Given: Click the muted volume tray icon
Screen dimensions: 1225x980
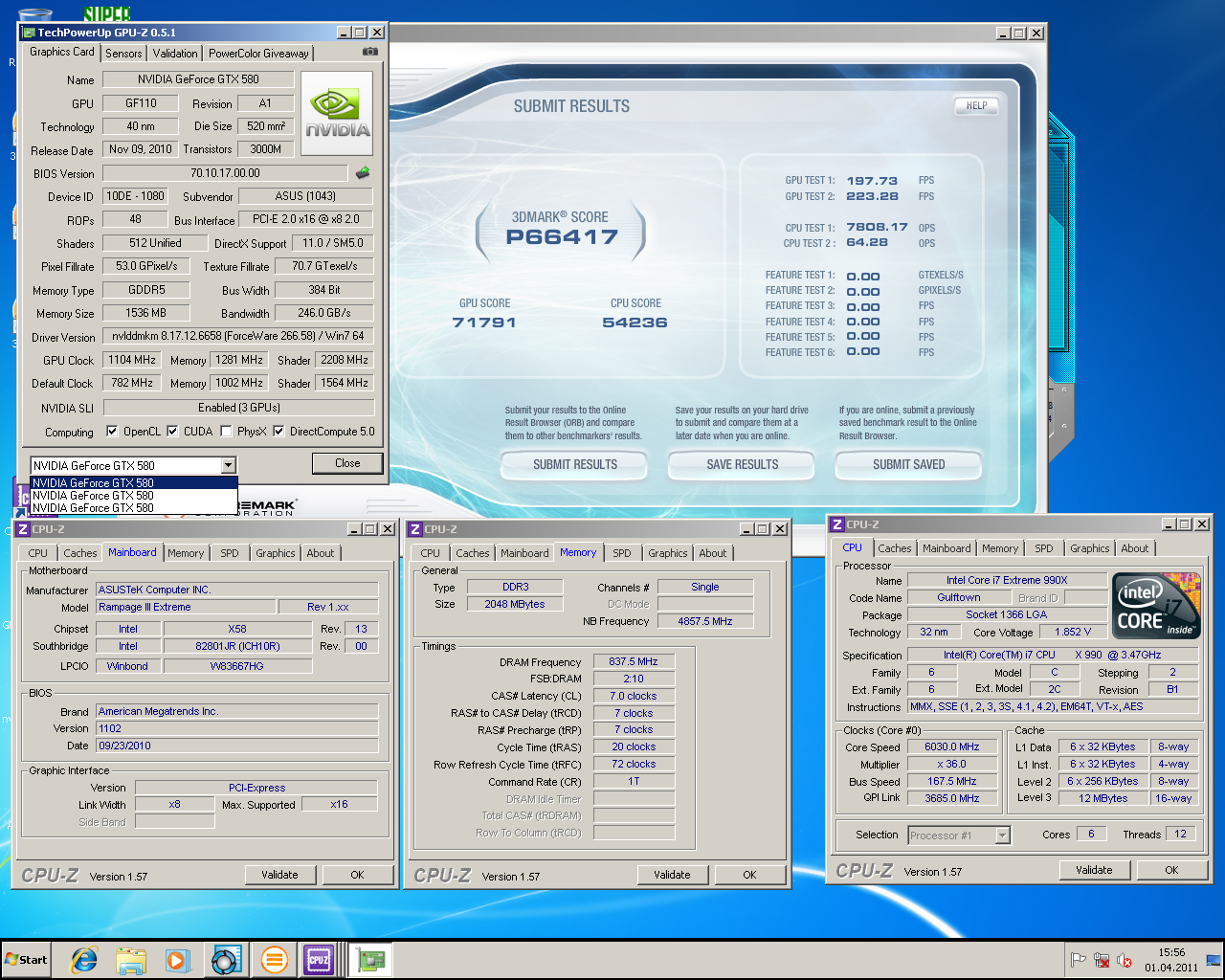Looking at the screenshot, I should point(1125,961).
